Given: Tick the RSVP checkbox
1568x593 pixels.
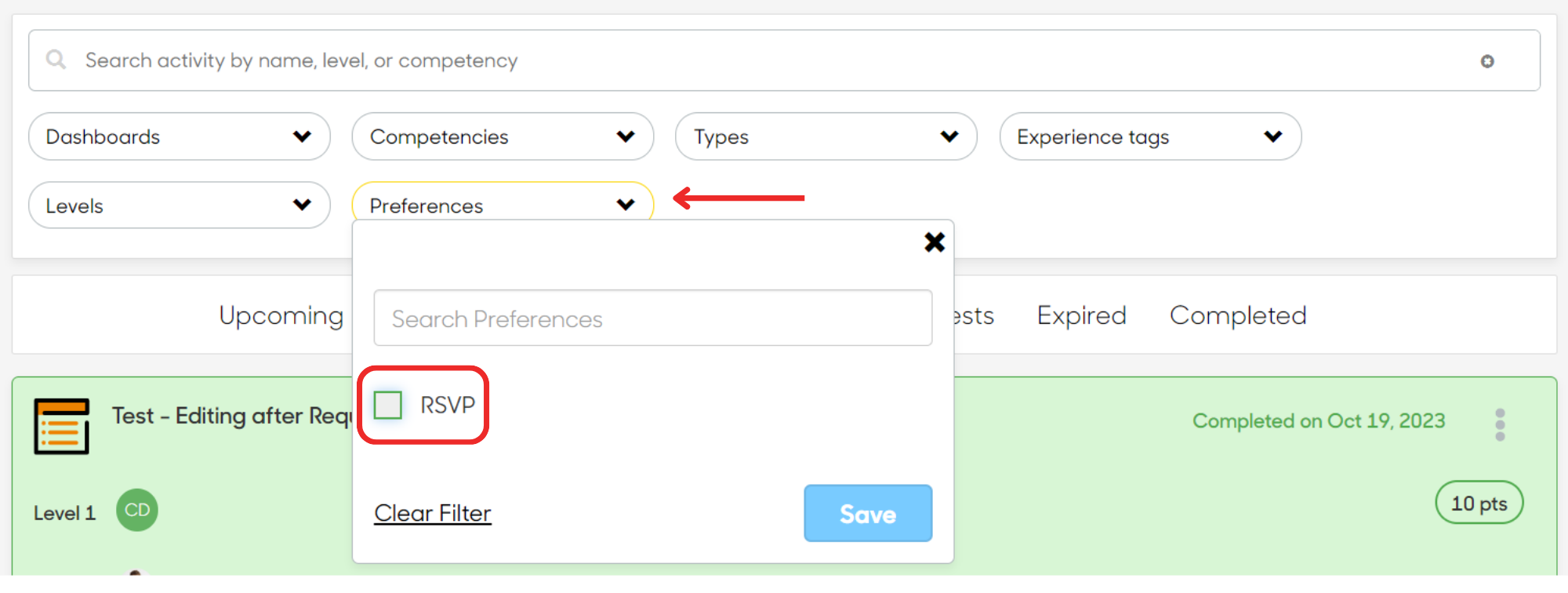Looking at the screenshot, I should tap(388, 405).
